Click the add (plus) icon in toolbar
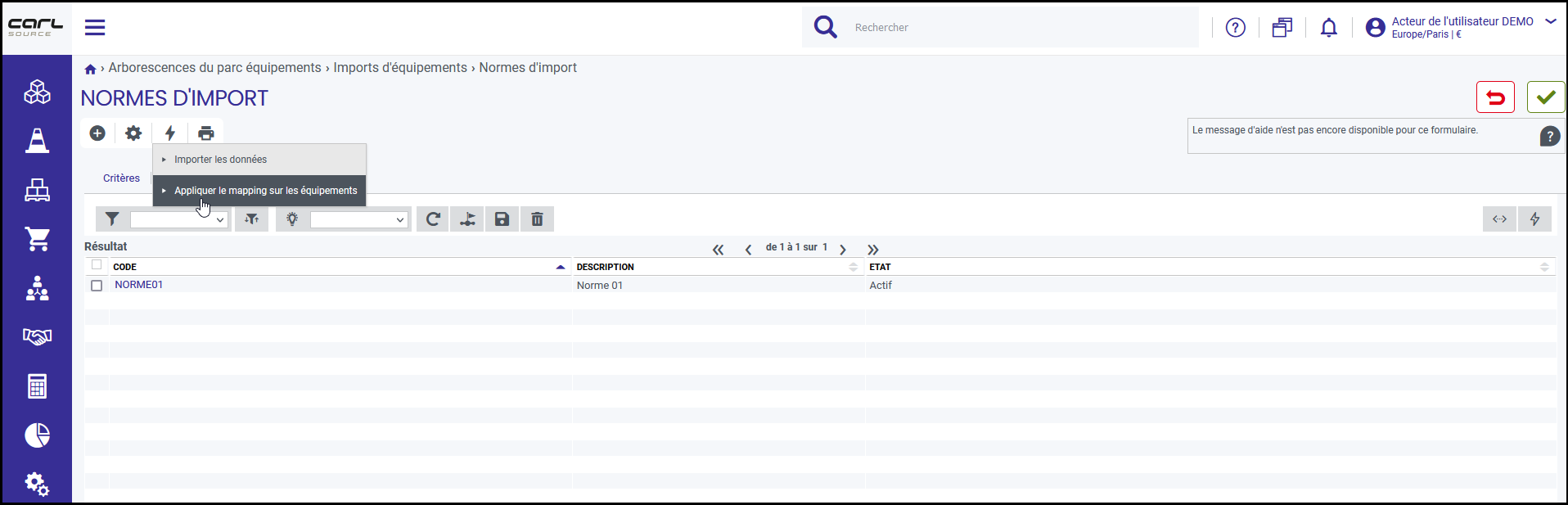Image resolution: width=1568 pixels, height=505 pixels. point(97,133)
